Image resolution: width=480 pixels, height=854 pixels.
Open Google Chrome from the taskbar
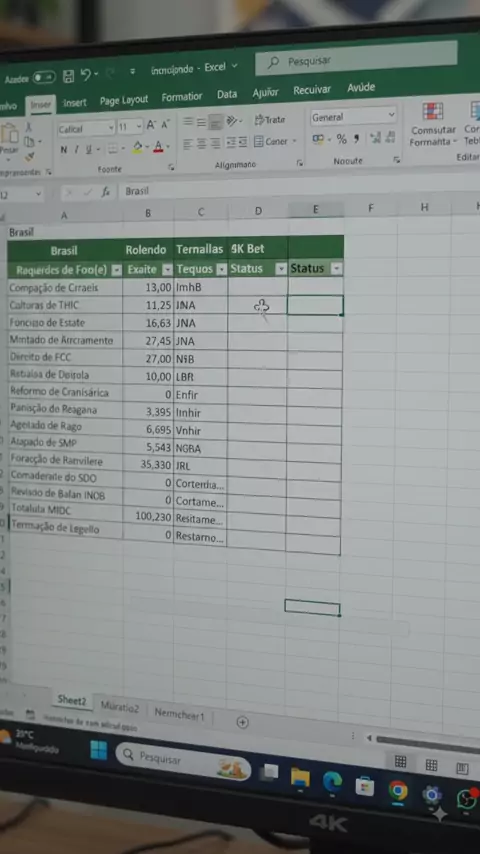click(398, 790)
